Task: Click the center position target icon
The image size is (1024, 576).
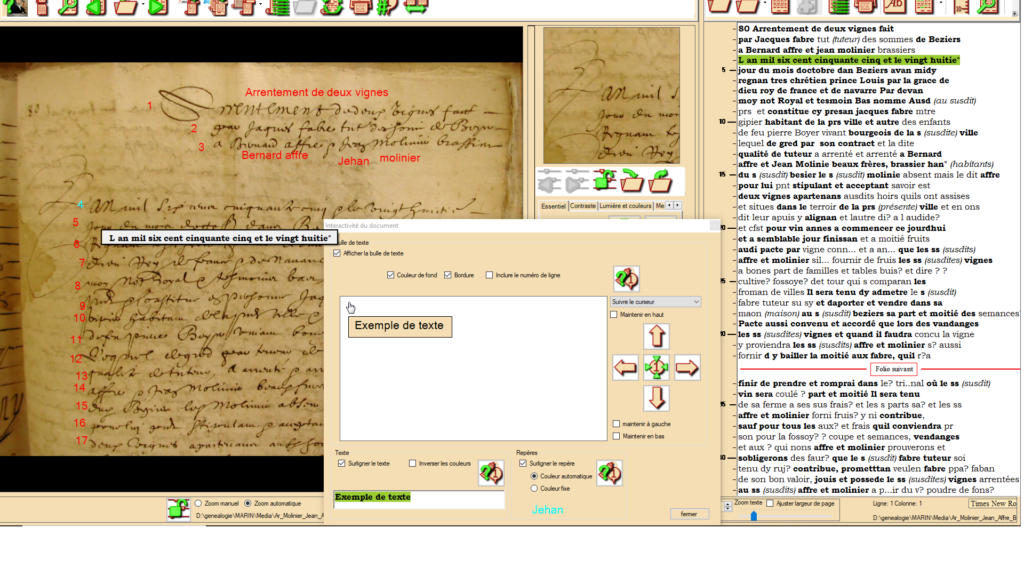Action: pos(656,368)
